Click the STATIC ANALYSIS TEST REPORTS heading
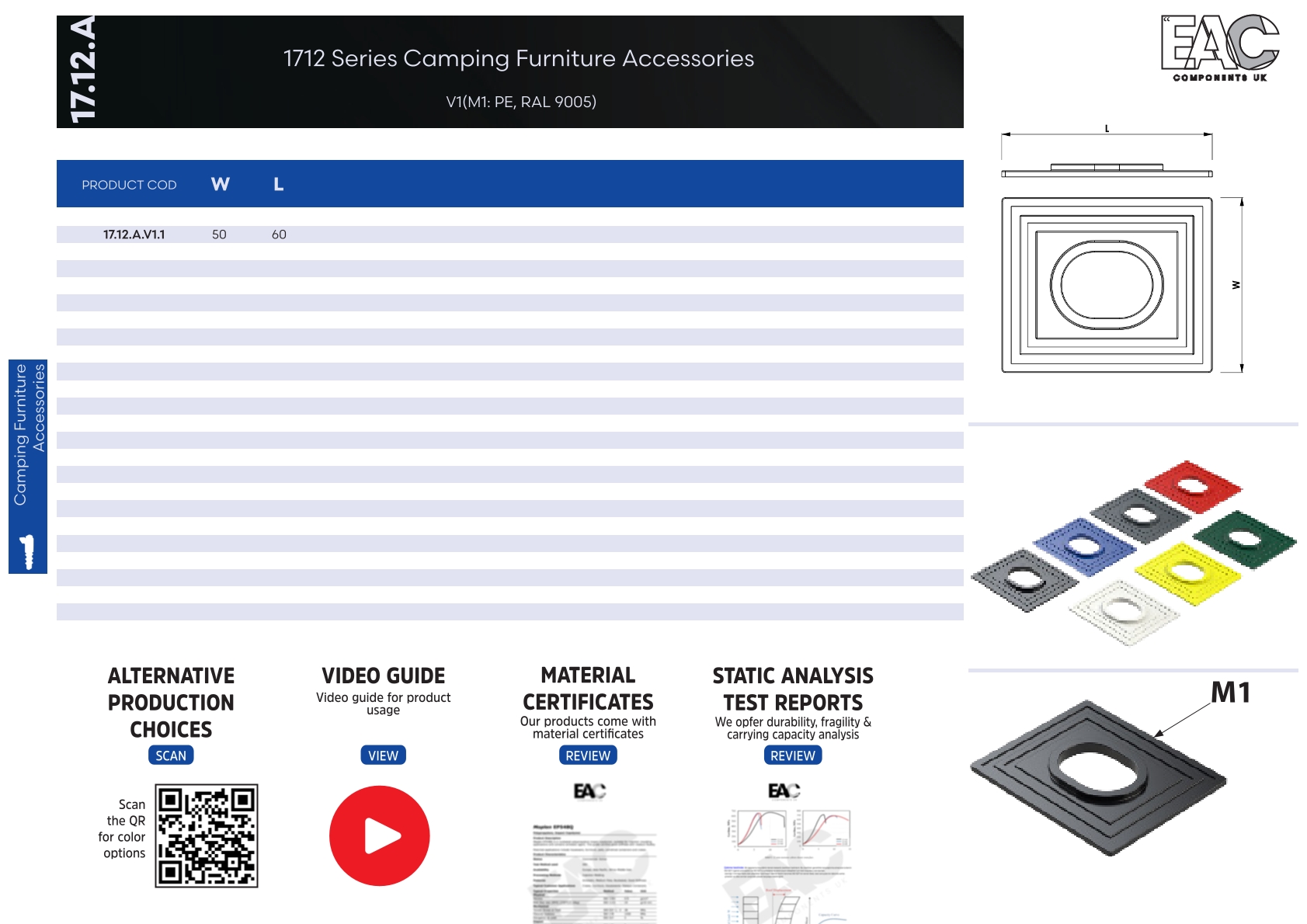This screenshot has height=924, width=1307. click(x=793, y=690)
